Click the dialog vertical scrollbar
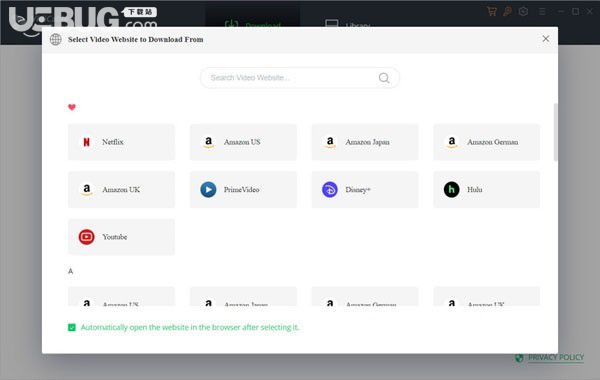 555,132
